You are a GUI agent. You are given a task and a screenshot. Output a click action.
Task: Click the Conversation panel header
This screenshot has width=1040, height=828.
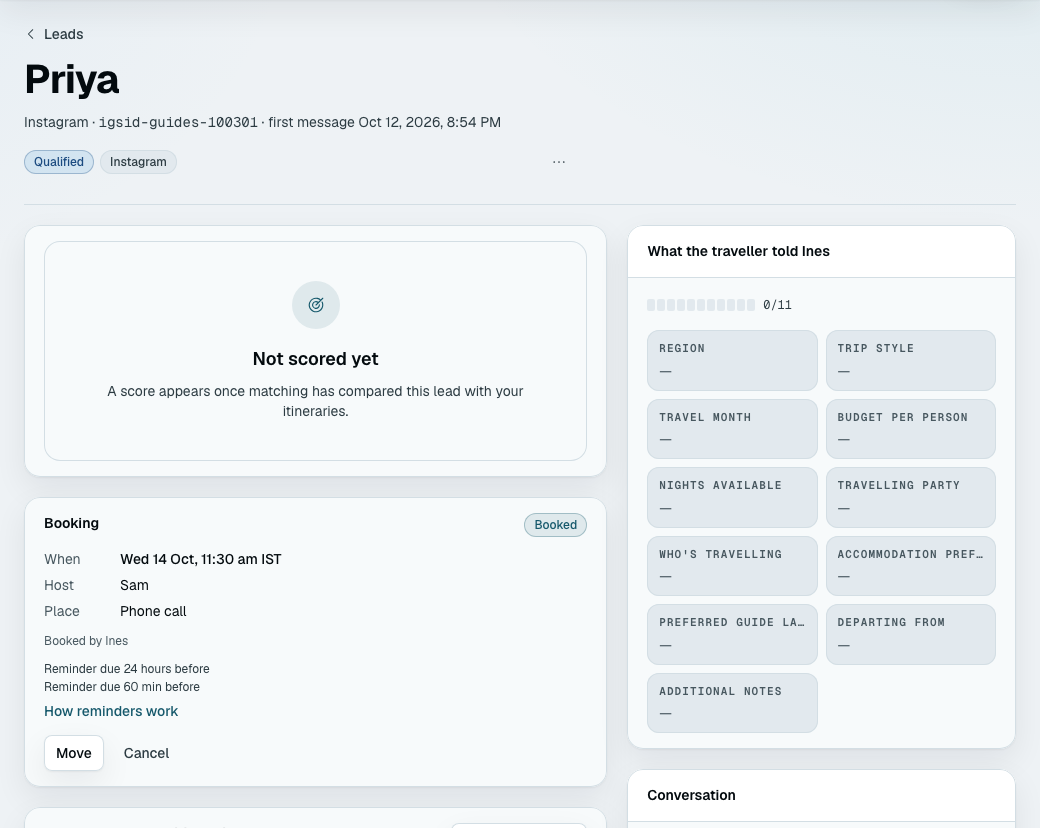pos(821,795)
